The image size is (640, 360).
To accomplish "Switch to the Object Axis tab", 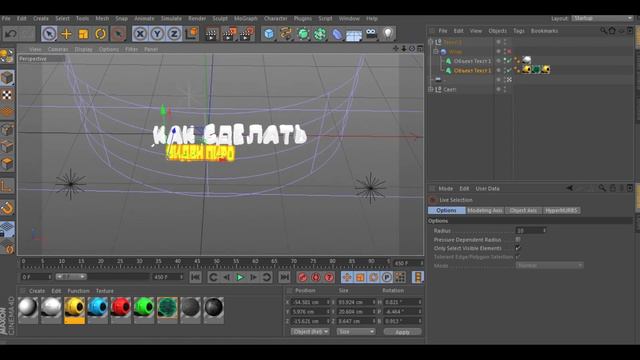I will pos(523,211).
